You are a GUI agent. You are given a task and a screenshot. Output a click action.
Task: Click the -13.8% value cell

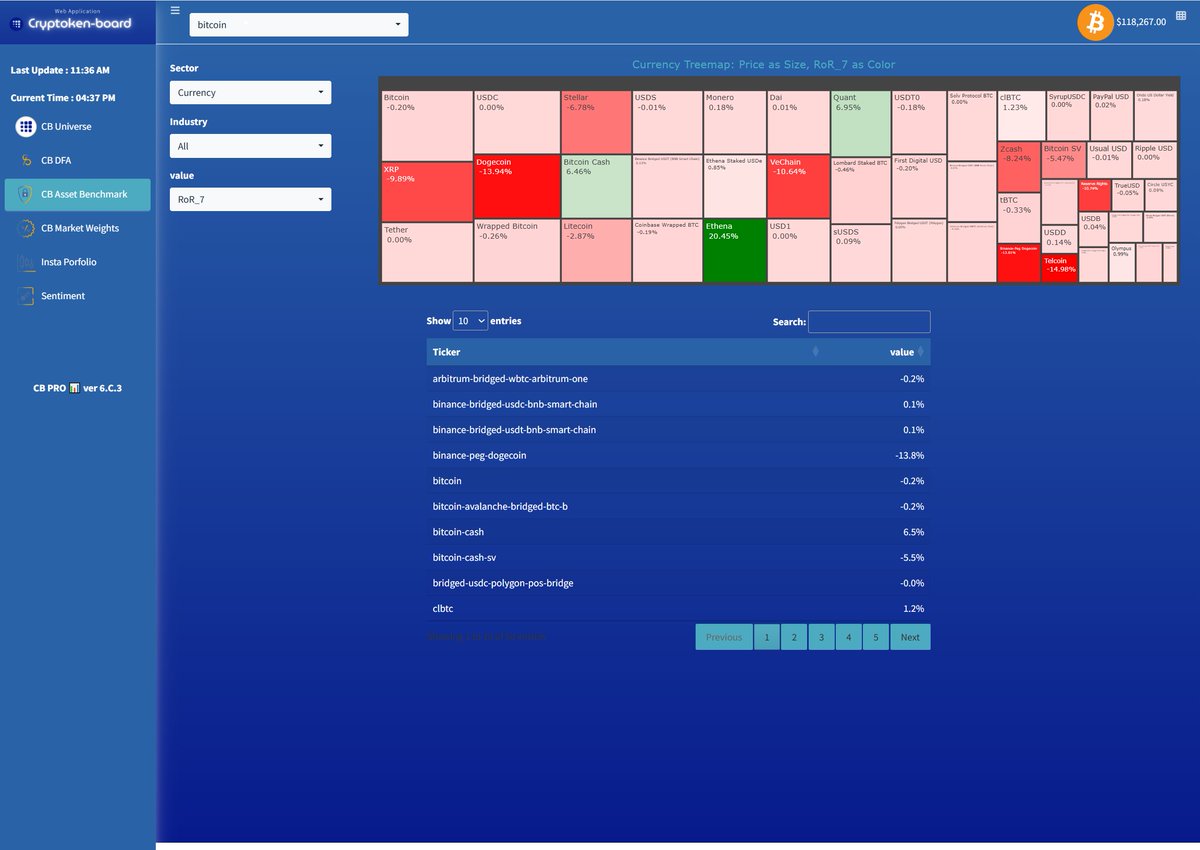click(x=909, y=455)
